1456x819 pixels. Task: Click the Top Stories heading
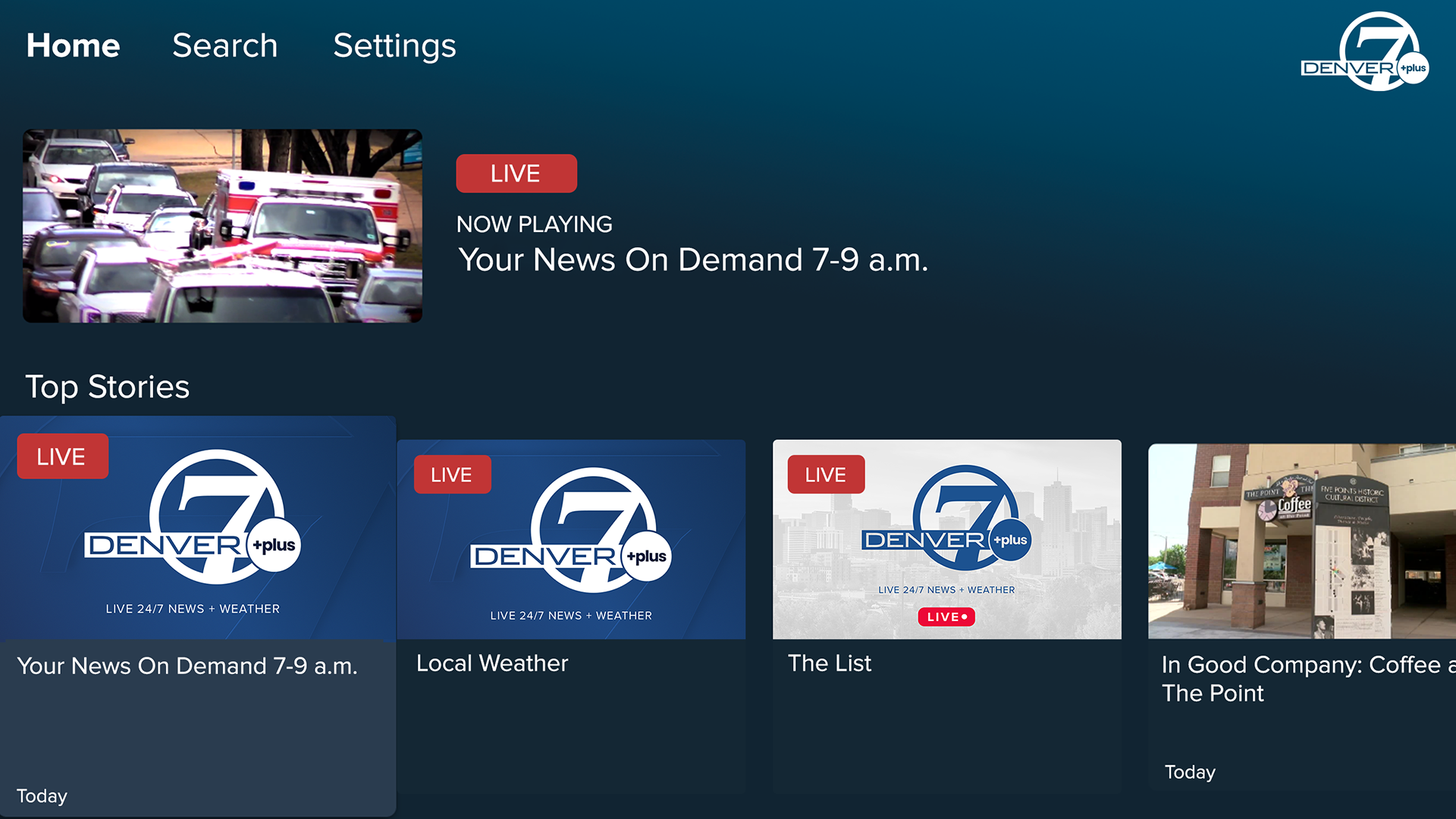point(108,387)
